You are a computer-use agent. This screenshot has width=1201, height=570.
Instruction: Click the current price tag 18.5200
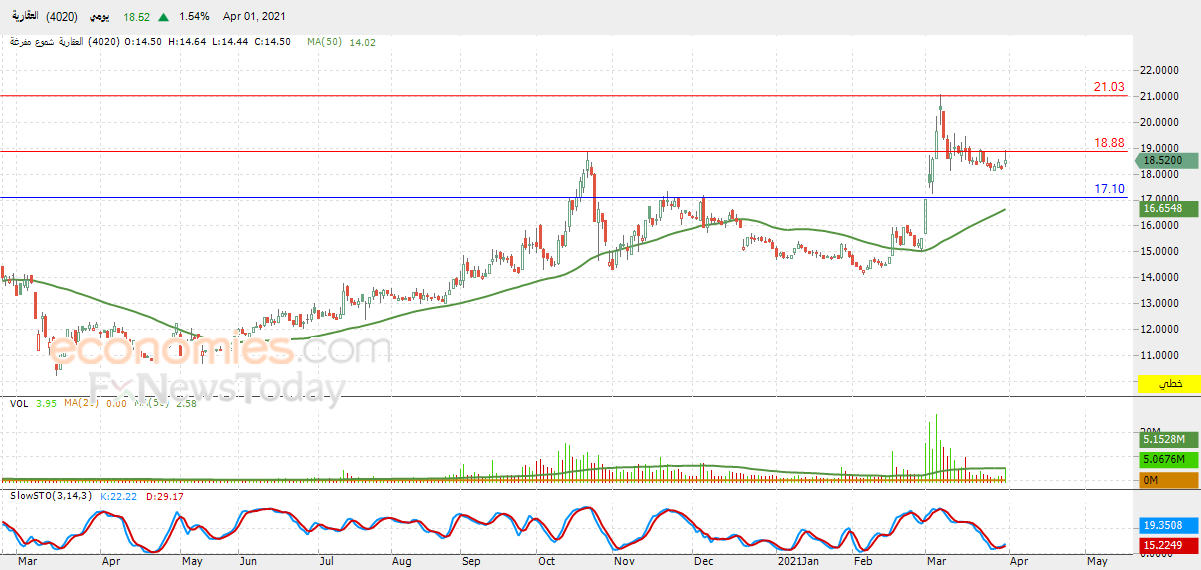point(1168,160)
